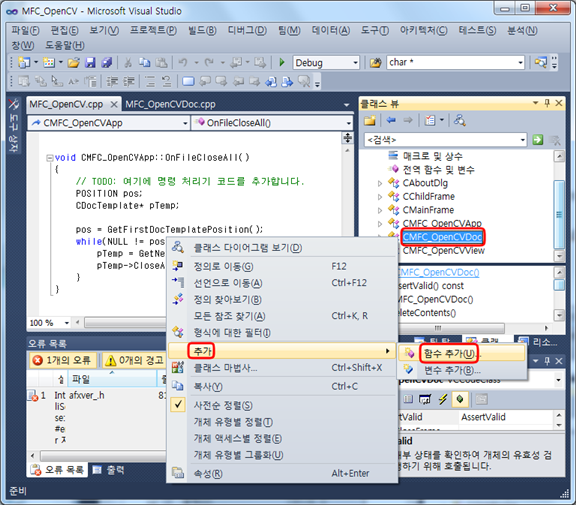Click the <검색> Class View search field

(x=441, y=140)
